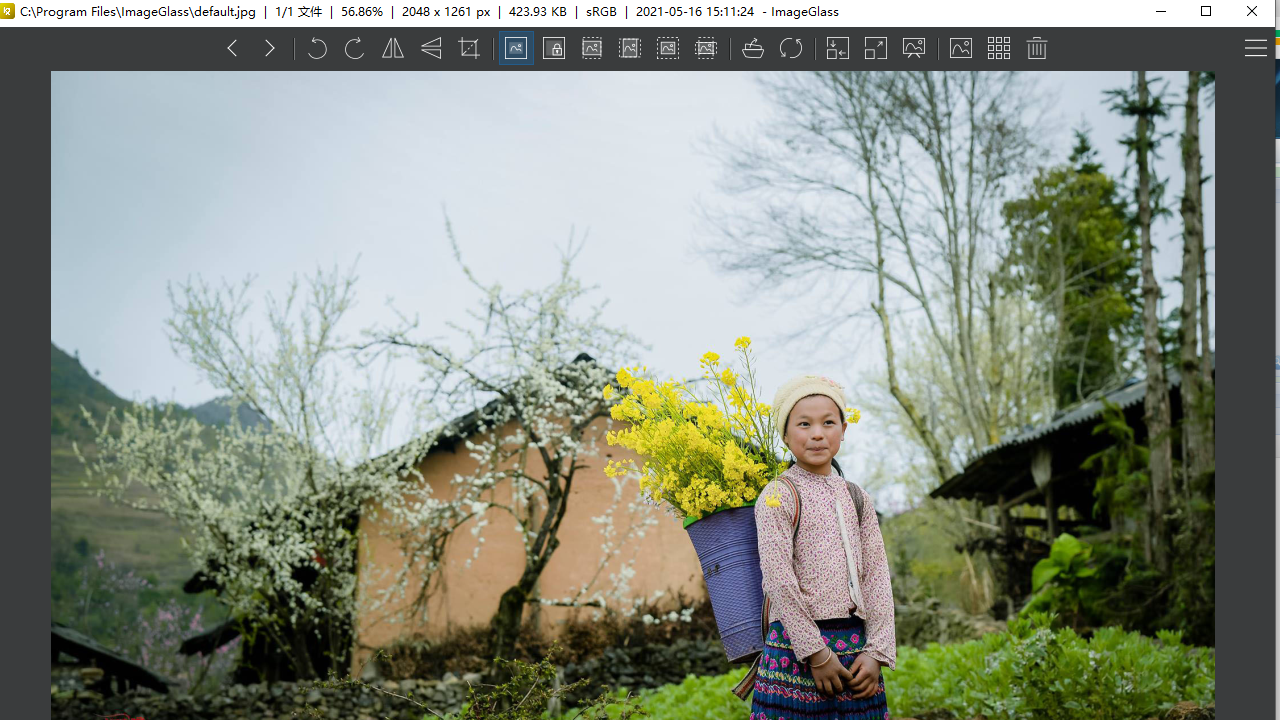Open the ImageGlass window menu via app icon
The height and width of the screenshot is (720, 1280).
point(8,11)
